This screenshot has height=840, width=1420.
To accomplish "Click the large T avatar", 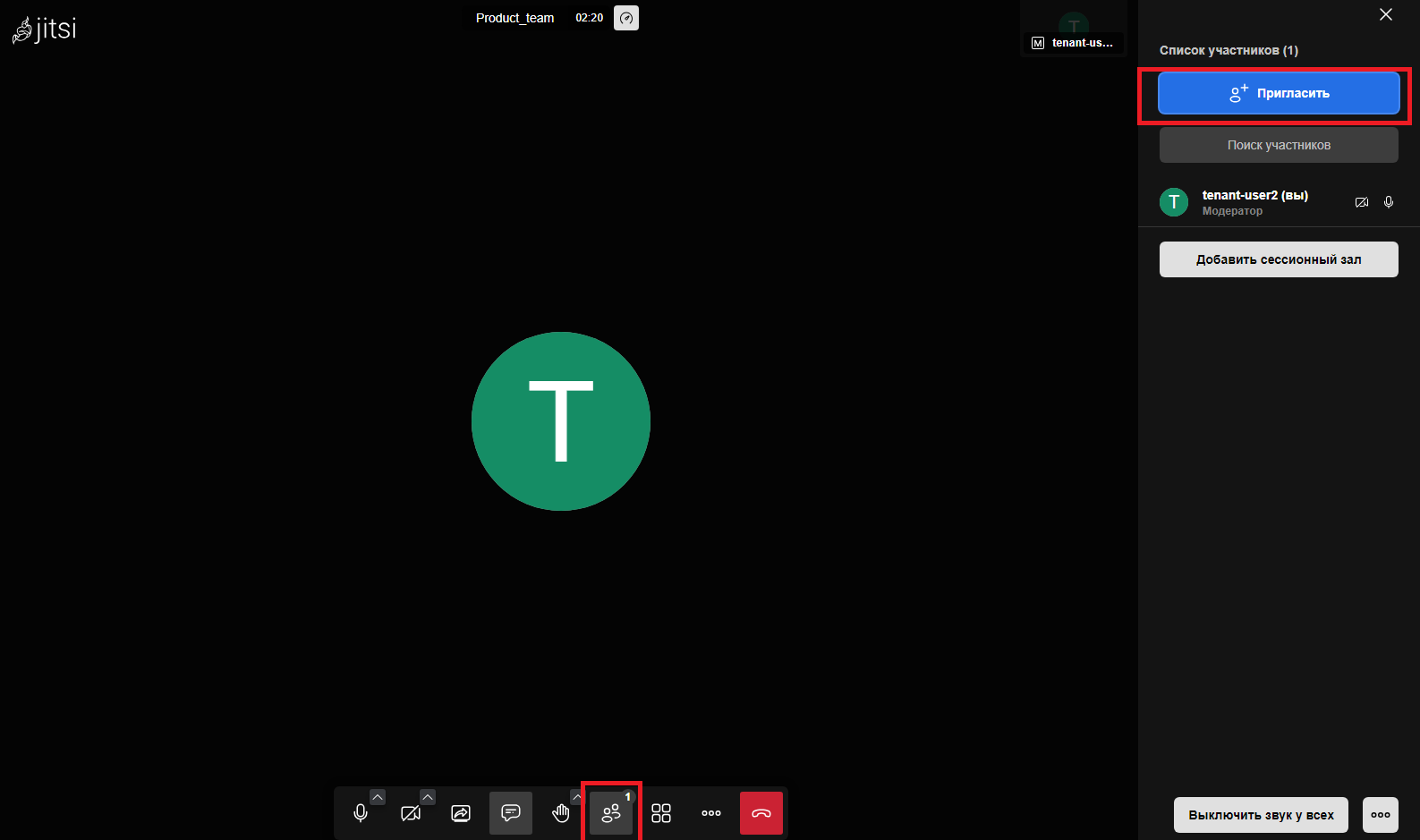I will point(561,421).
